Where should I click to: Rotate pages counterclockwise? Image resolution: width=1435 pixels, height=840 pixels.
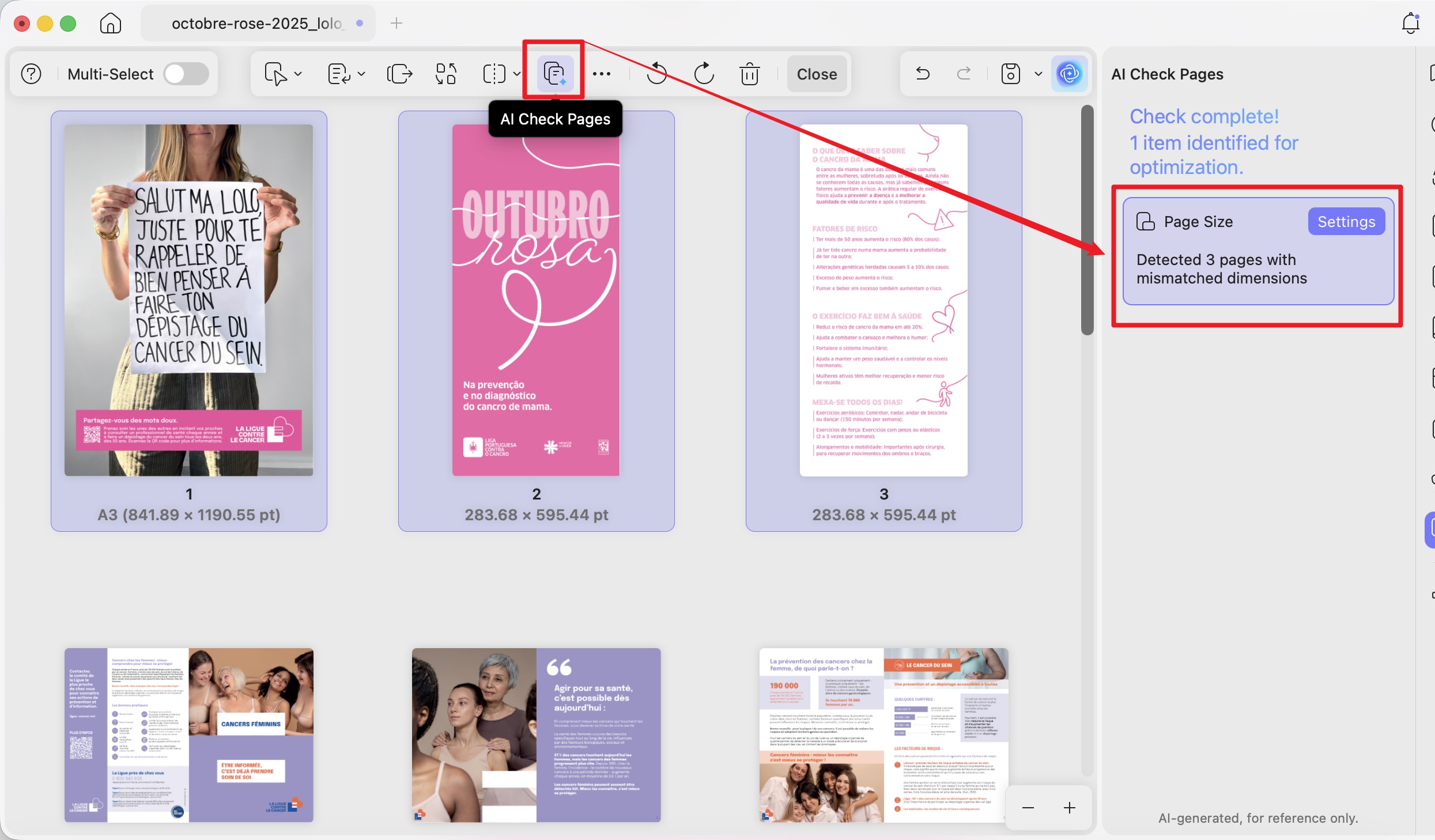pyautogui.click(x=656, y=74)
